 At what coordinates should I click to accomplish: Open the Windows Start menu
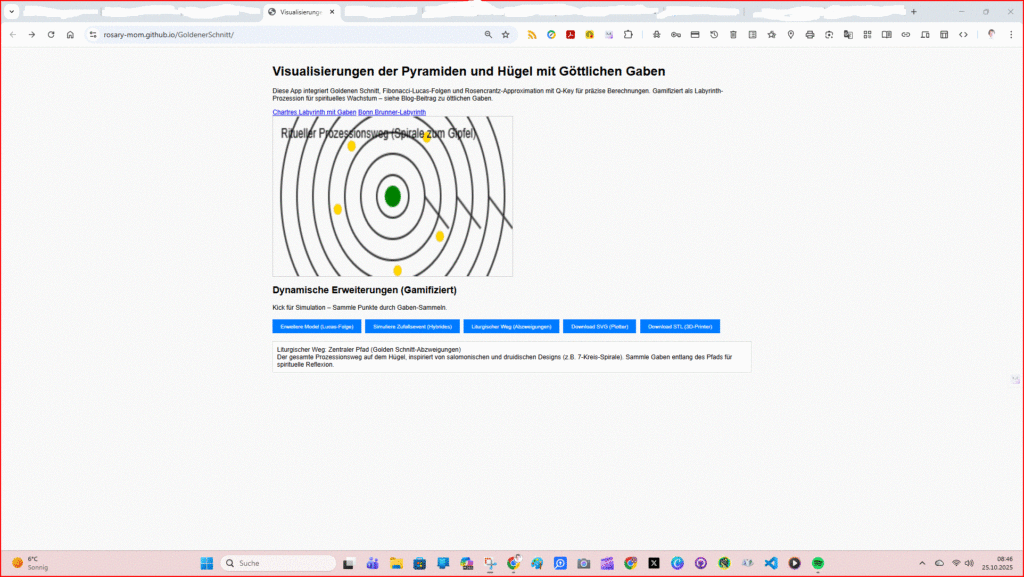tap(205, 563)
